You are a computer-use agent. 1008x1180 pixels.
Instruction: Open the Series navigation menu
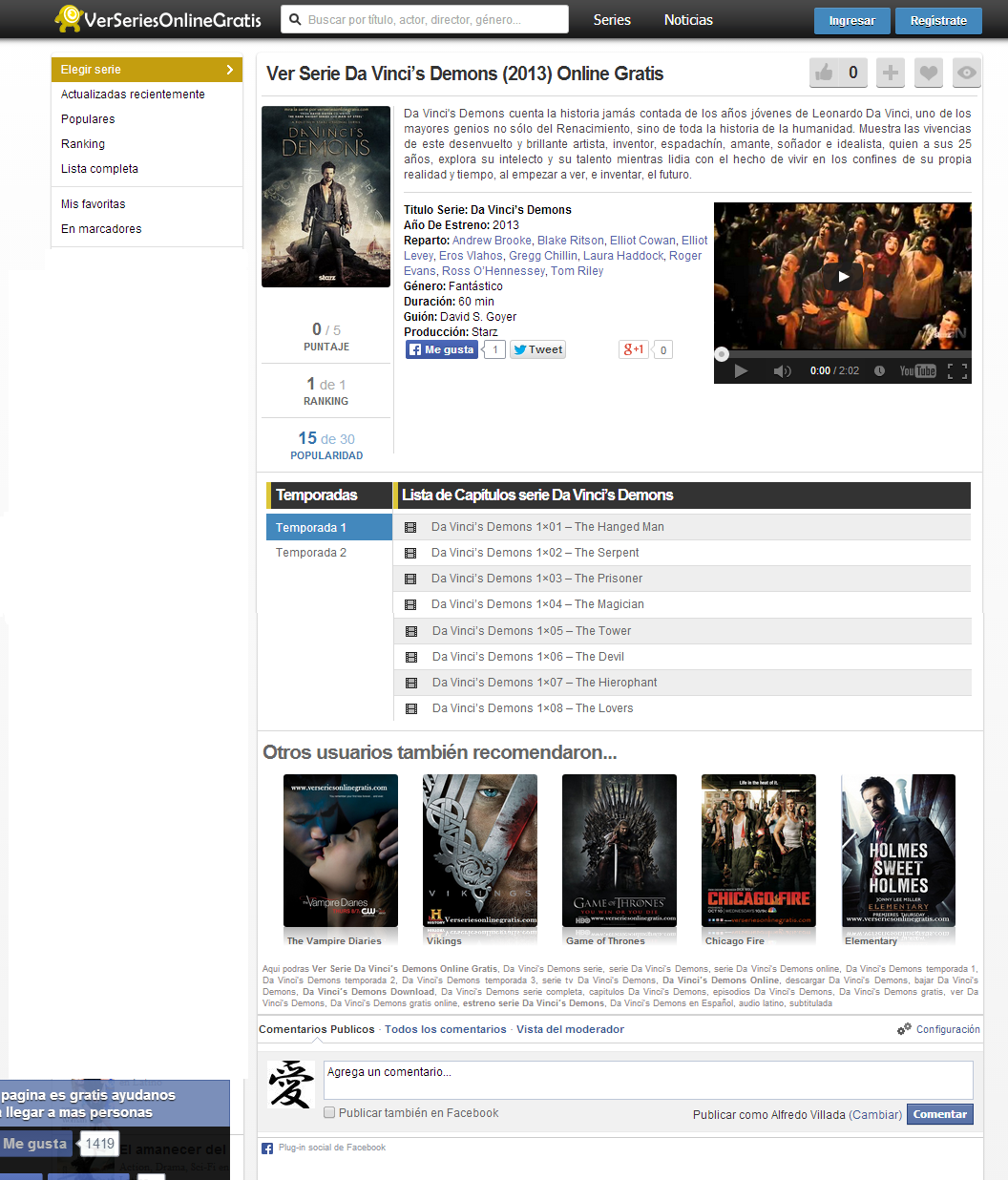(612, 20)
